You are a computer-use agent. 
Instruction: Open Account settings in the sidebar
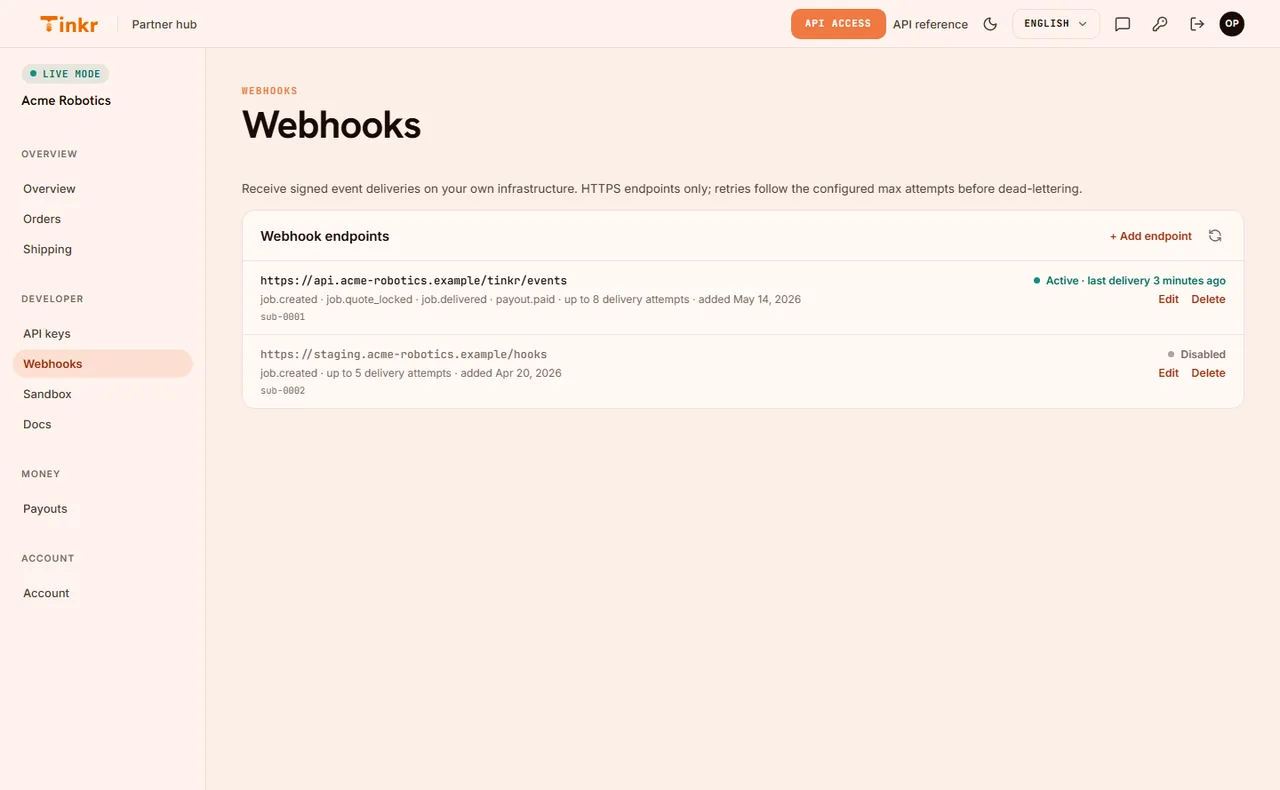point(102,593)
